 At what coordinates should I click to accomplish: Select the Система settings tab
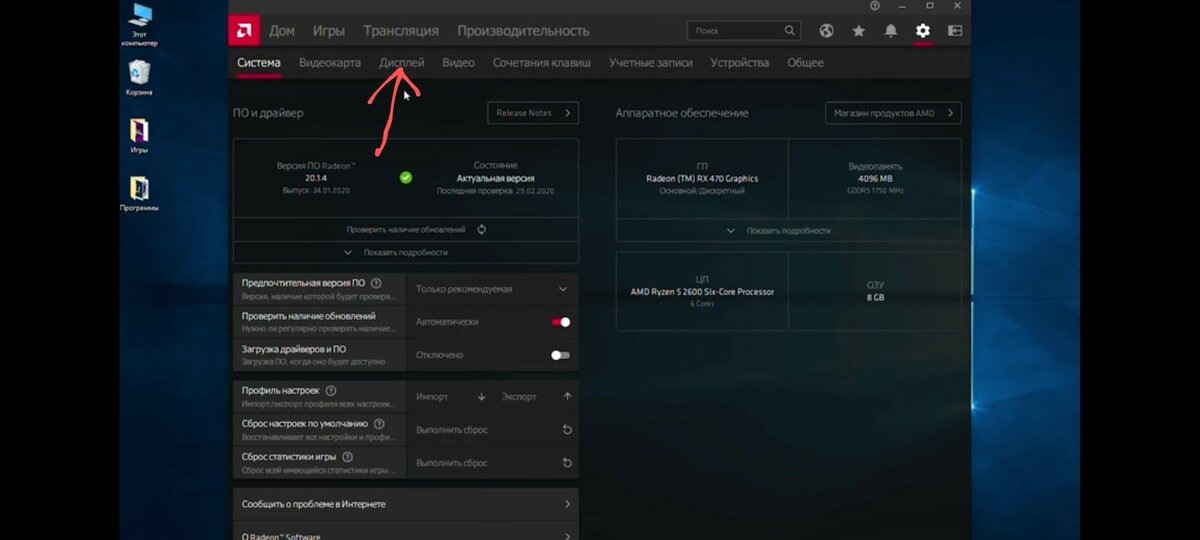pos(259,63)
